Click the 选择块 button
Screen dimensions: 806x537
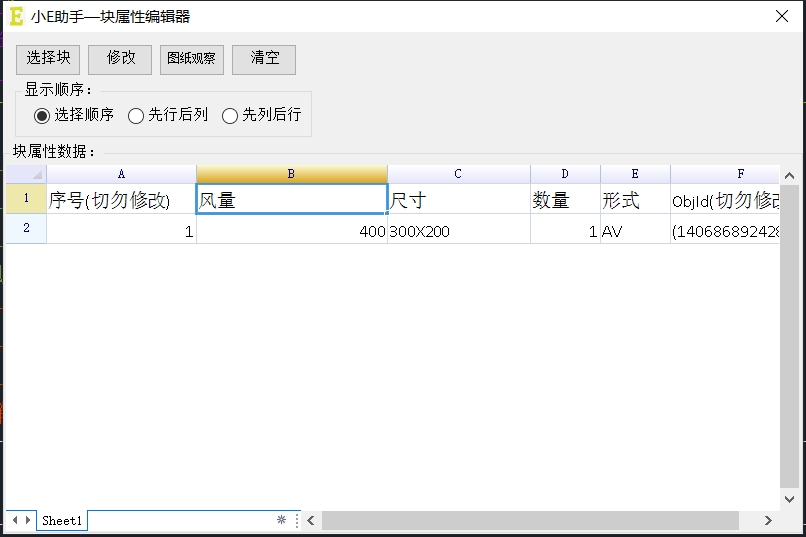click(x=48, y=60)
